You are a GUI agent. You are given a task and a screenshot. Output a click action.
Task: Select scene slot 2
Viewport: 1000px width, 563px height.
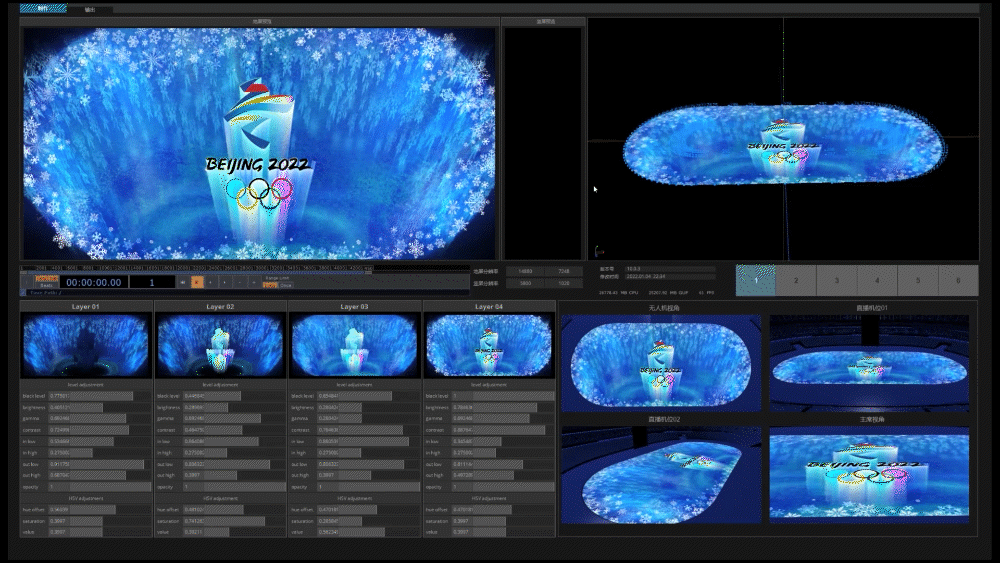tap(796, 280)
